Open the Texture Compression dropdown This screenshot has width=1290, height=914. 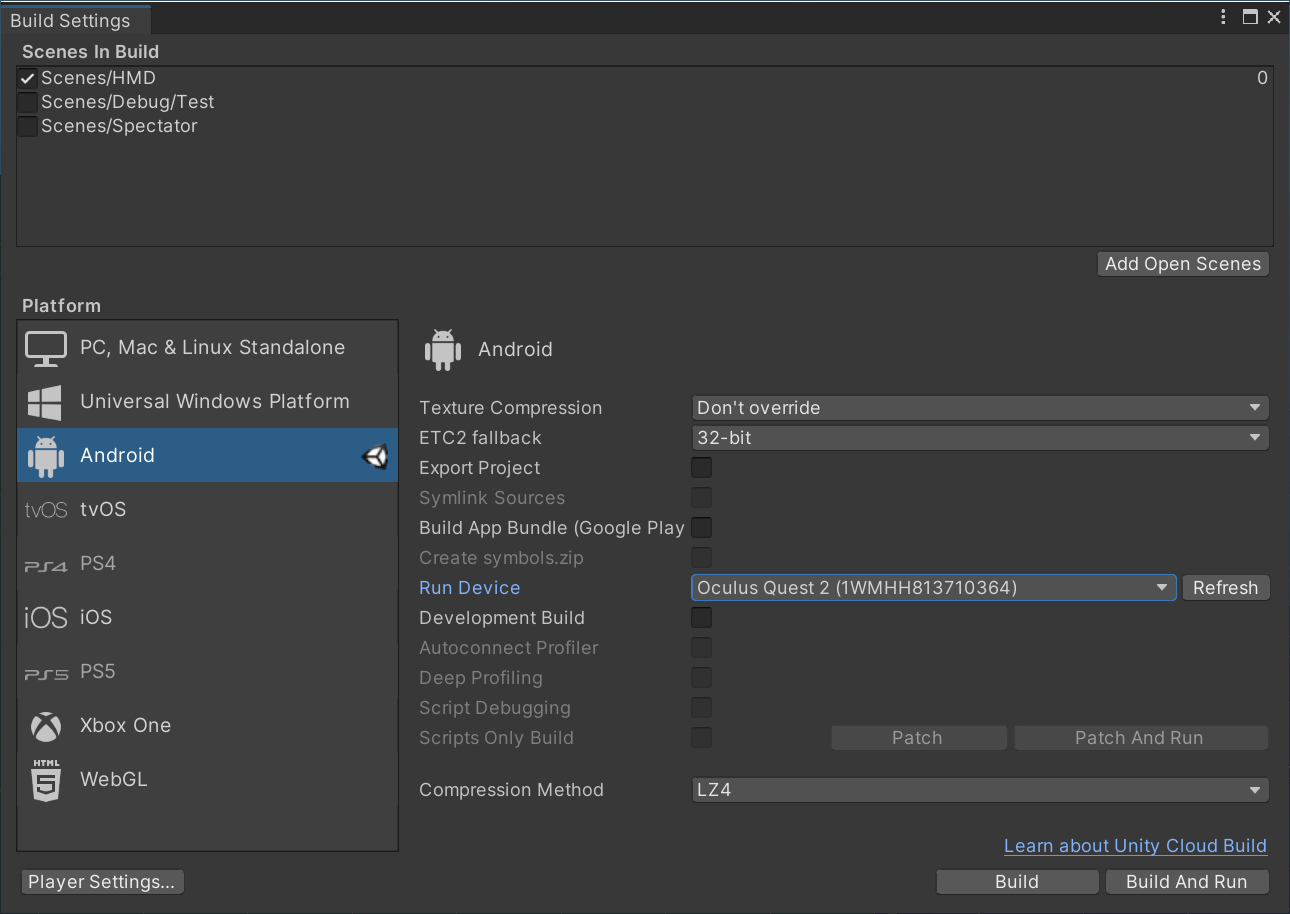coord(980,408)
